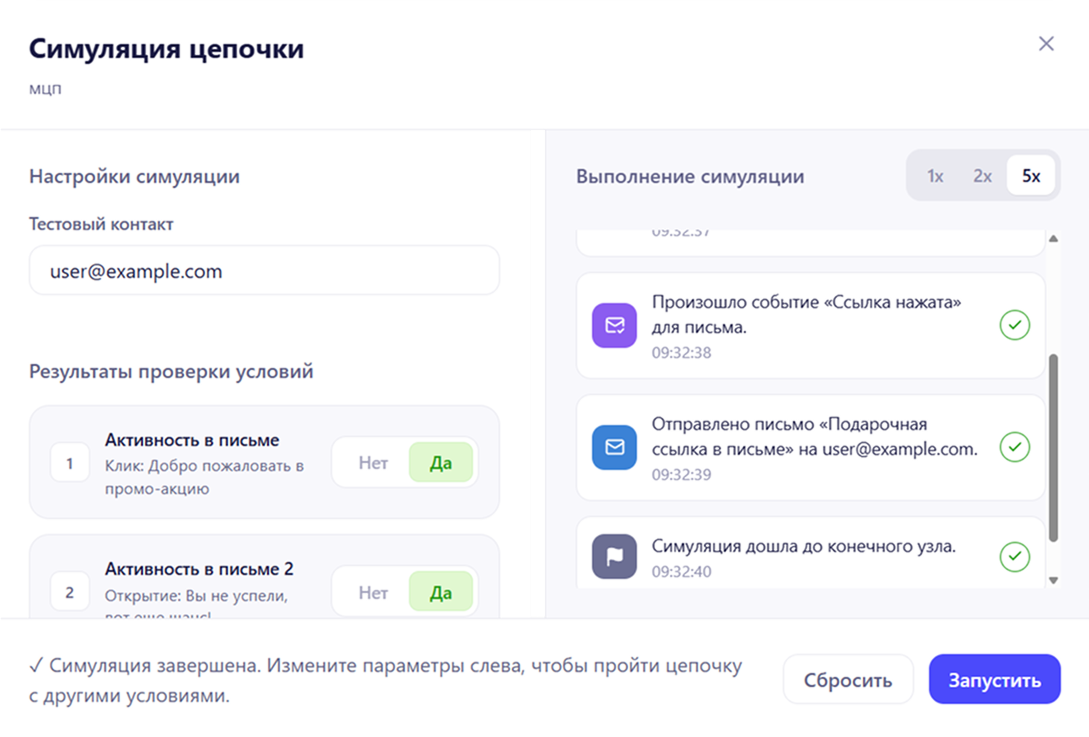Choose Да for Активность в письме
Screen dimensions: 1089x737
tap(441, 463)
